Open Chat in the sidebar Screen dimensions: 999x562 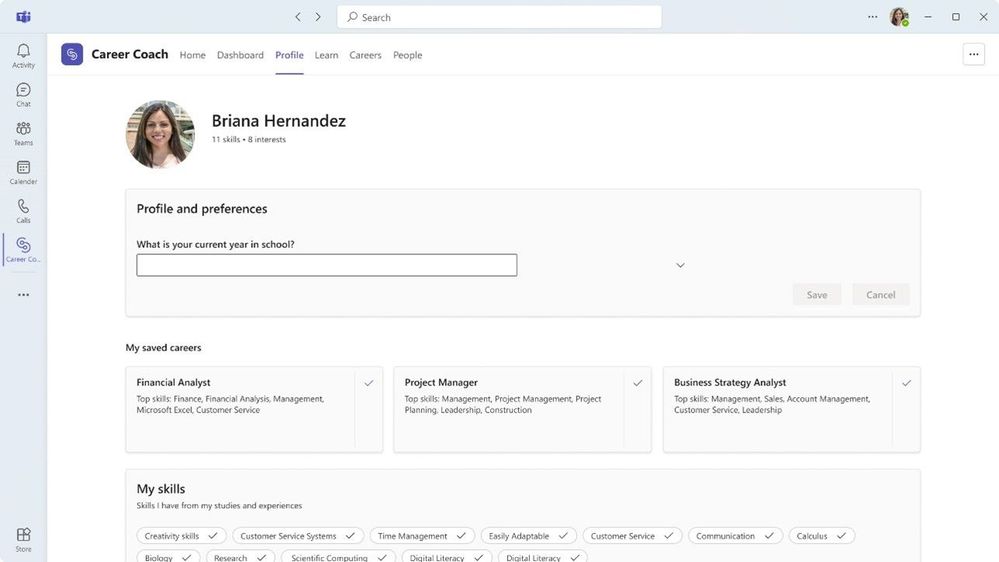click(24, 95)
